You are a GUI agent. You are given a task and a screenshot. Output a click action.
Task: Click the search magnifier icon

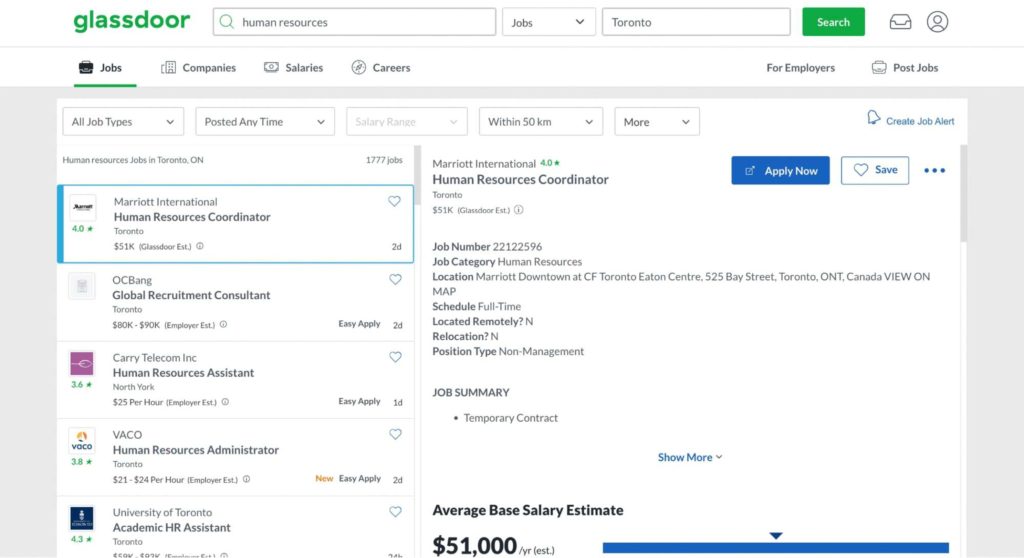(227, 22)
